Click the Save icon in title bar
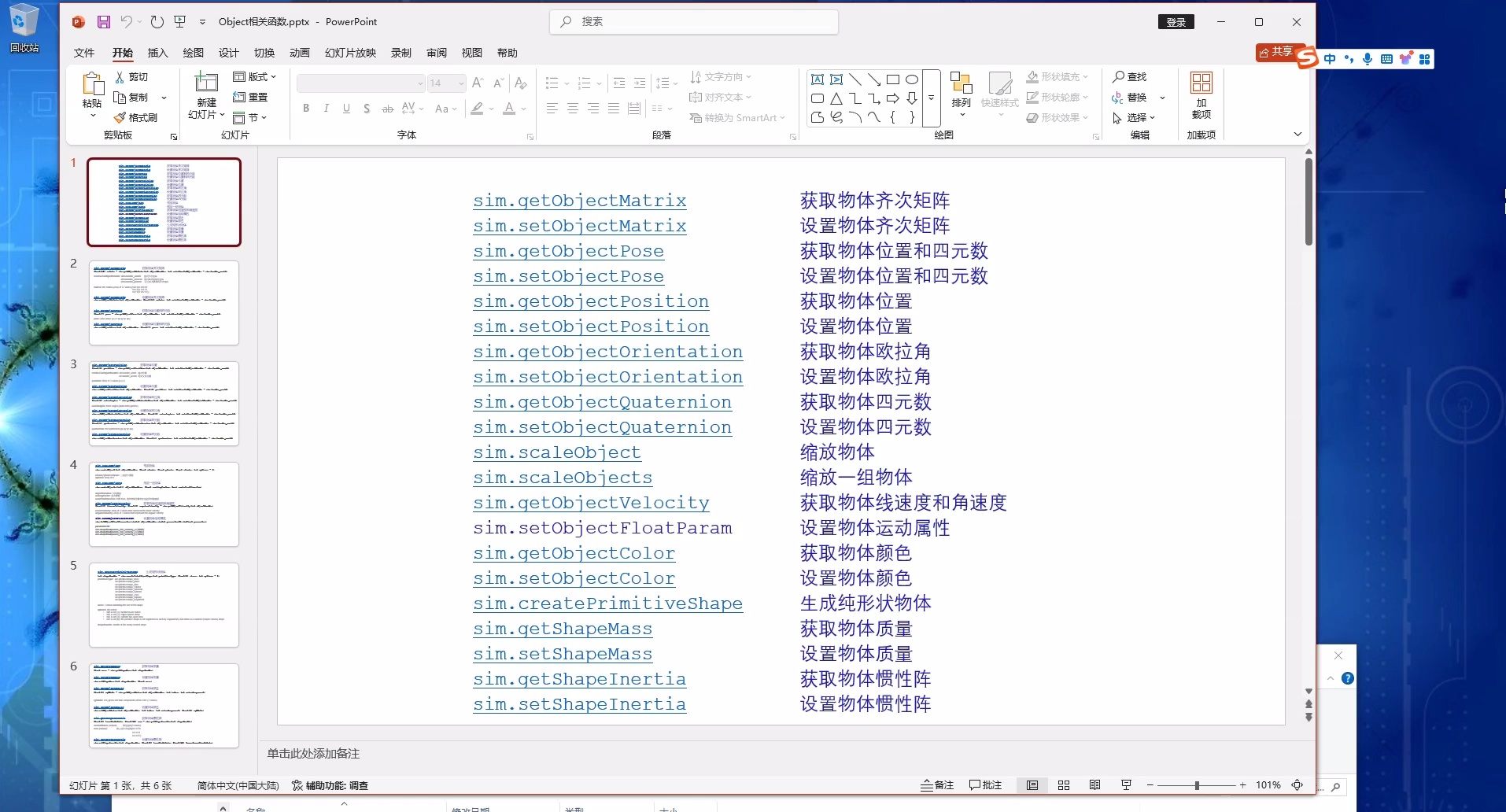1506x812 pixels. pyautogui.click(x=103, y=22)
